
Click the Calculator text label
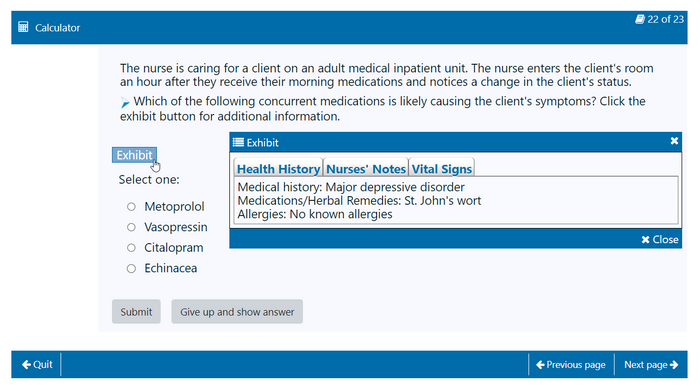click(x=58, y=28)
